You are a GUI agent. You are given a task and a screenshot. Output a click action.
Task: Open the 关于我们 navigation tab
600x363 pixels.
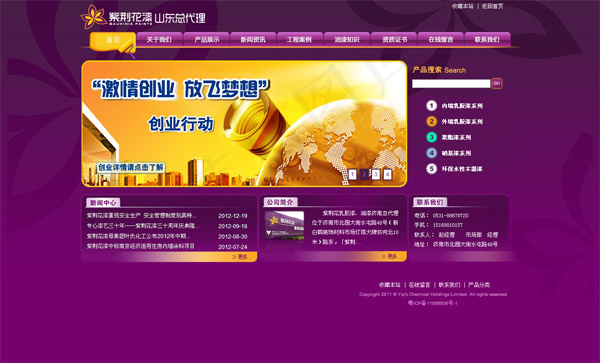tap(159, 39)
